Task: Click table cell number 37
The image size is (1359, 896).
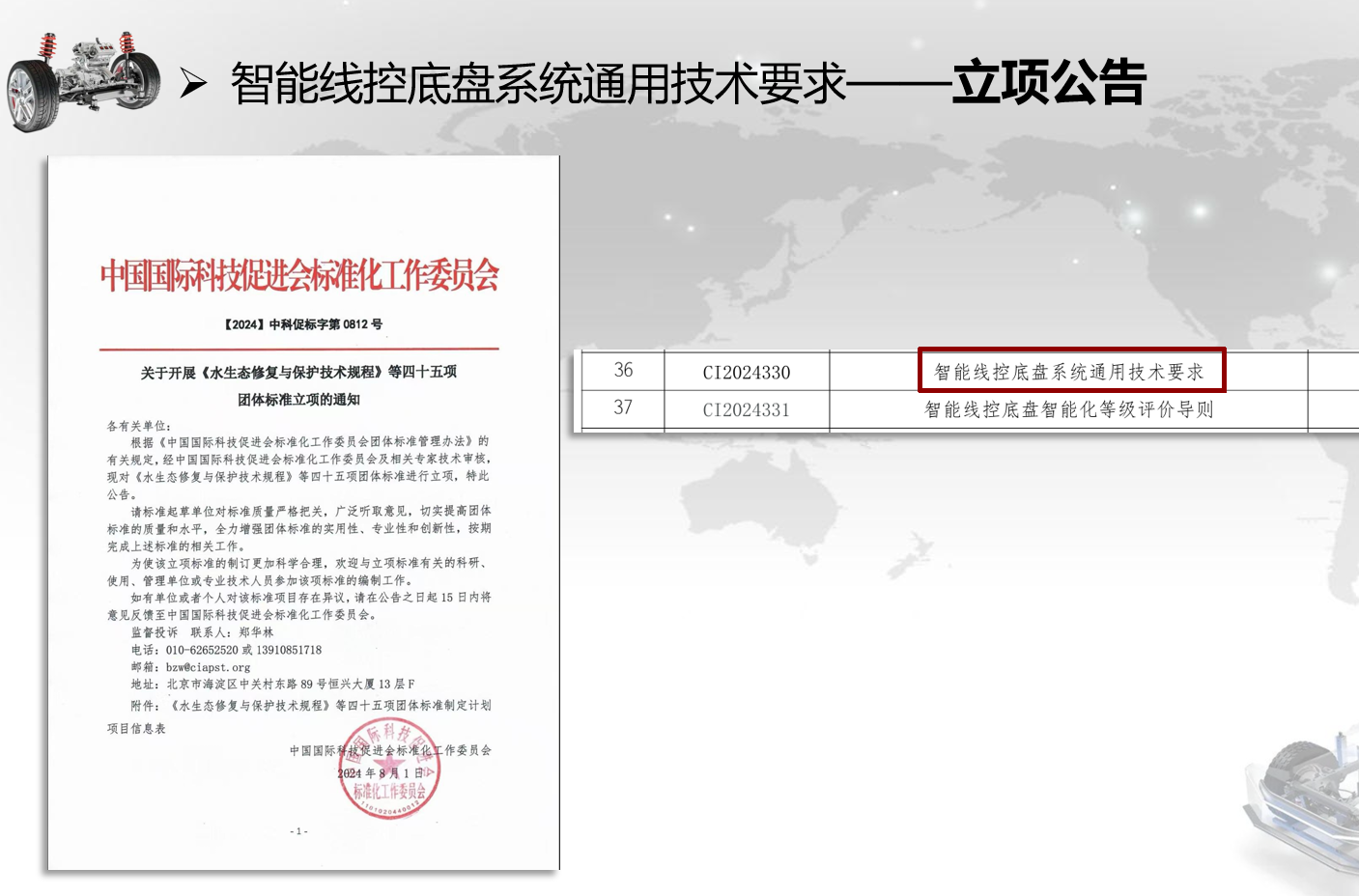Action: coord(624,408)
